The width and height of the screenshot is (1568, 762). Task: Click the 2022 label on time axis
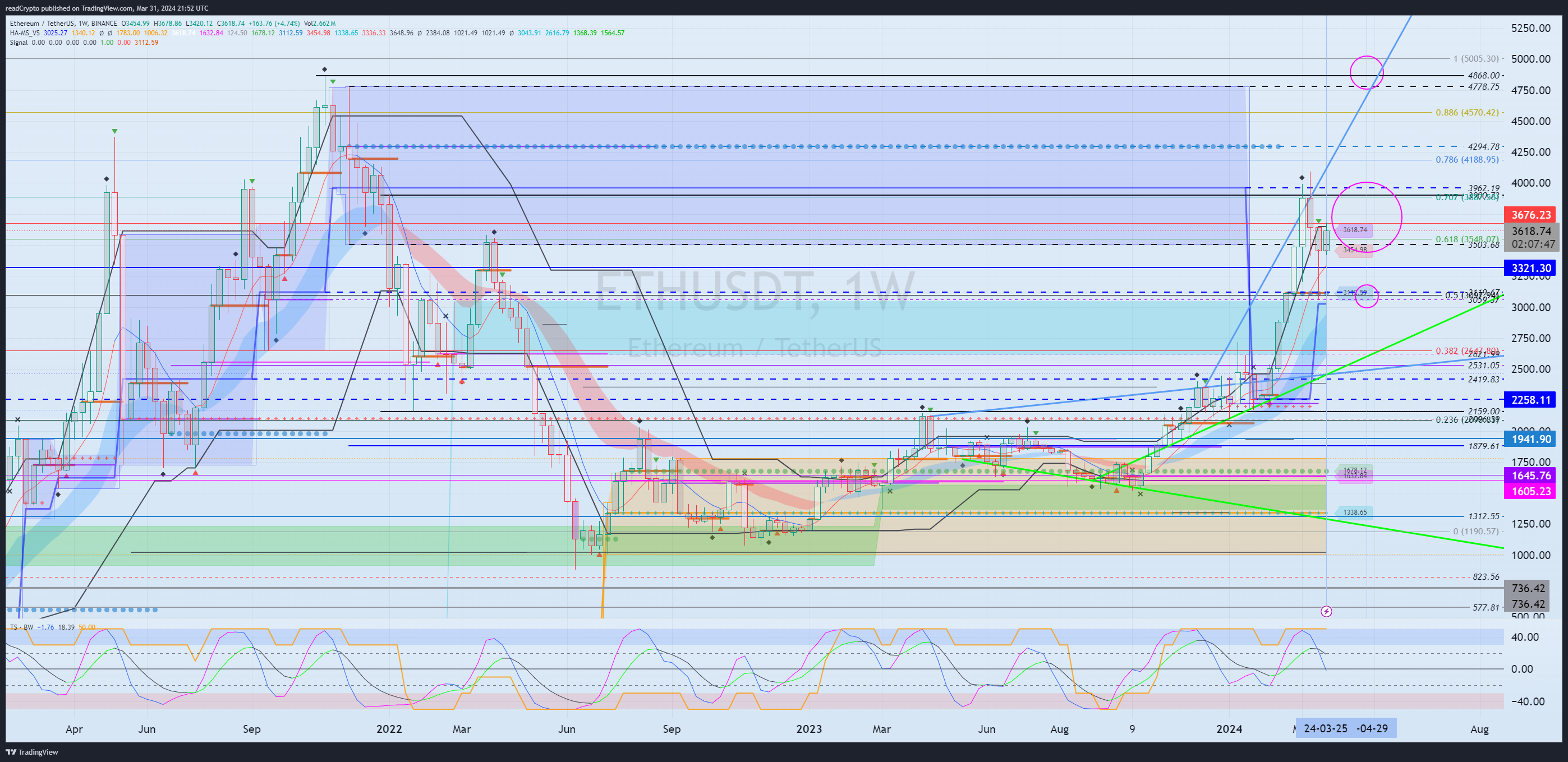(389, 728)
